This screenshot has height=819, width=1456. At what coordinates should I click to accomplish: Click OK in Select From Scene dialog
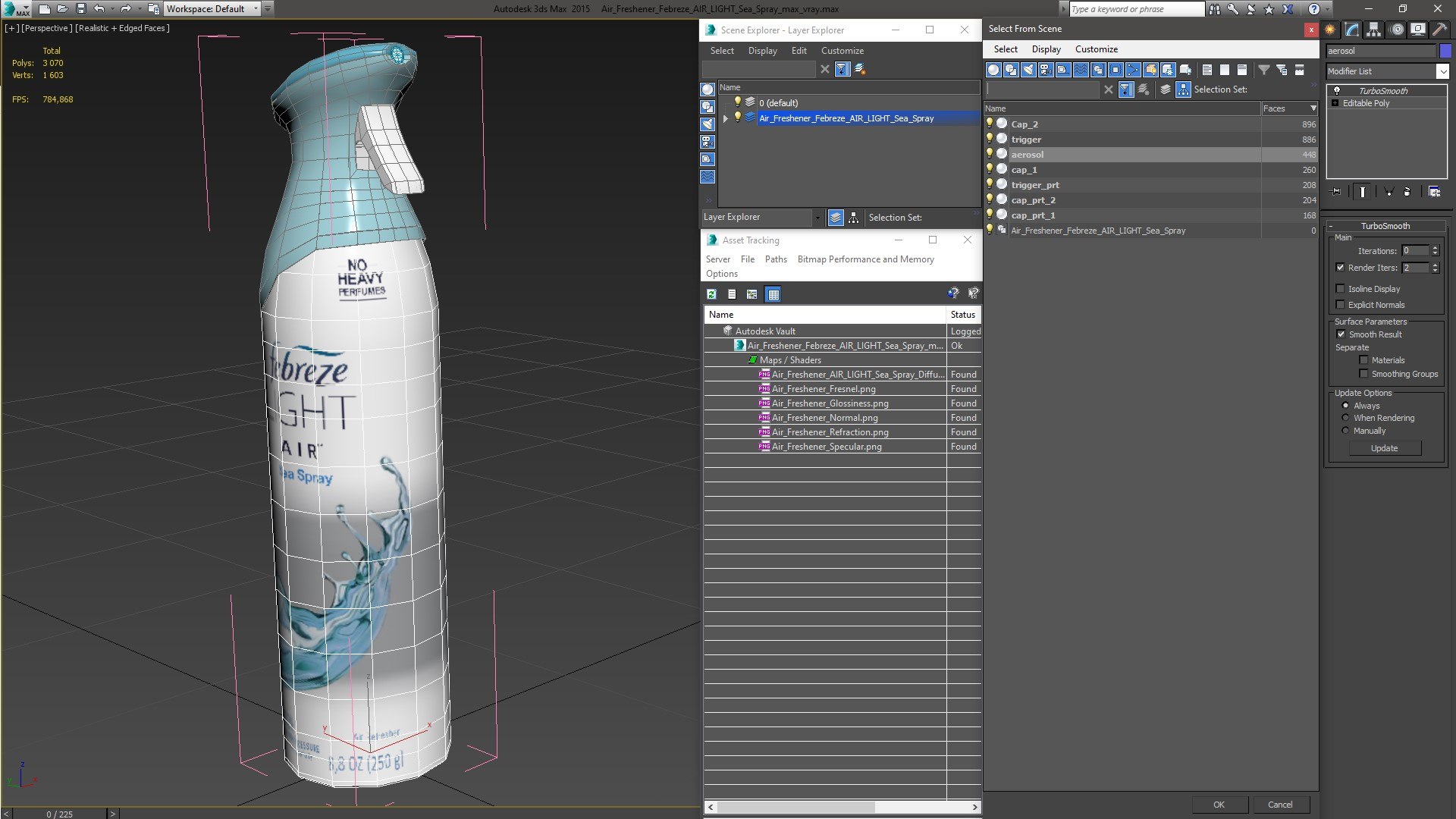click(x=1219, y=805)
